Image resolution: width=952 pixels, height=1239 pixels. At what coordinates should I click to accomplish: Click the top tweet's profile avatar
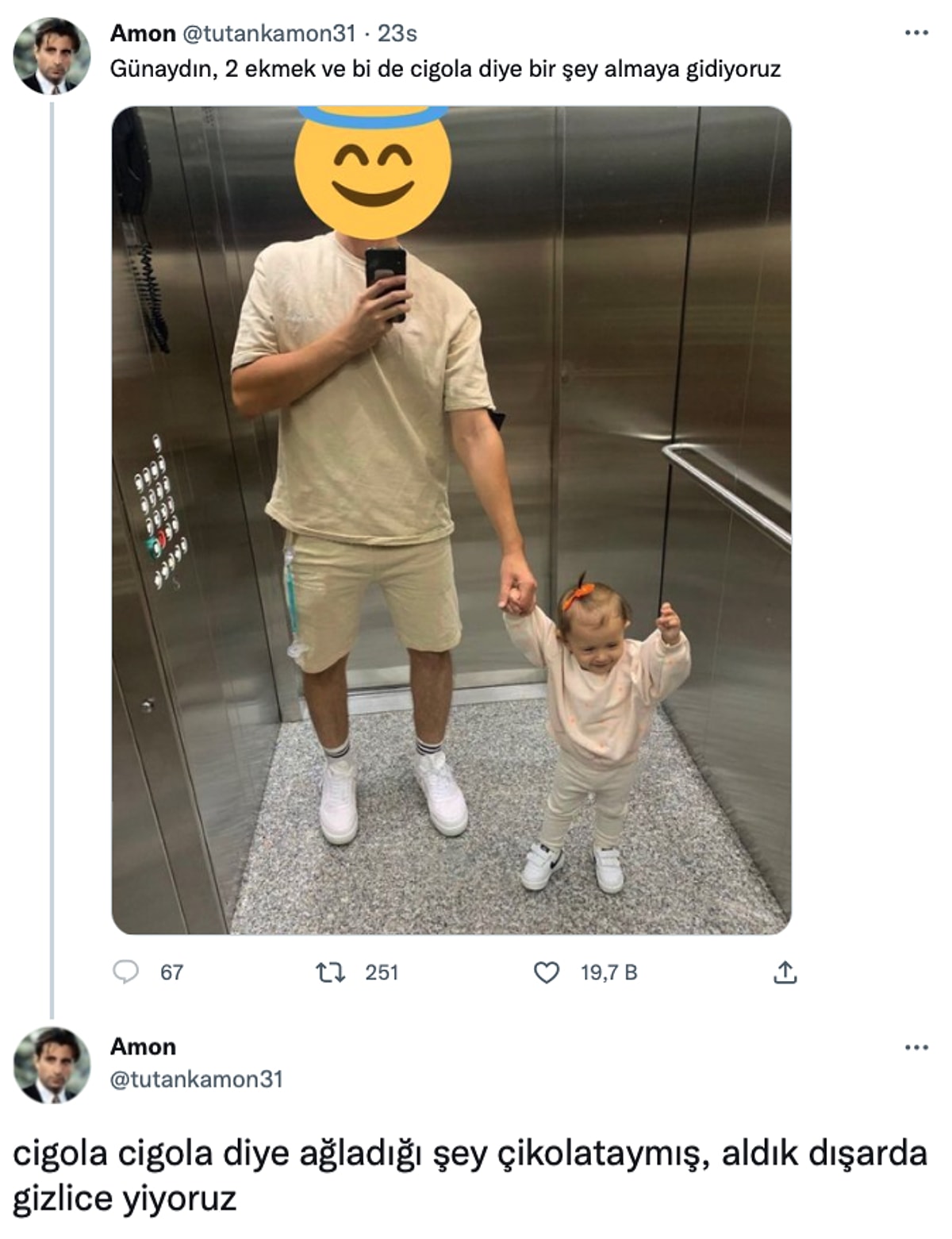point(52,56)
